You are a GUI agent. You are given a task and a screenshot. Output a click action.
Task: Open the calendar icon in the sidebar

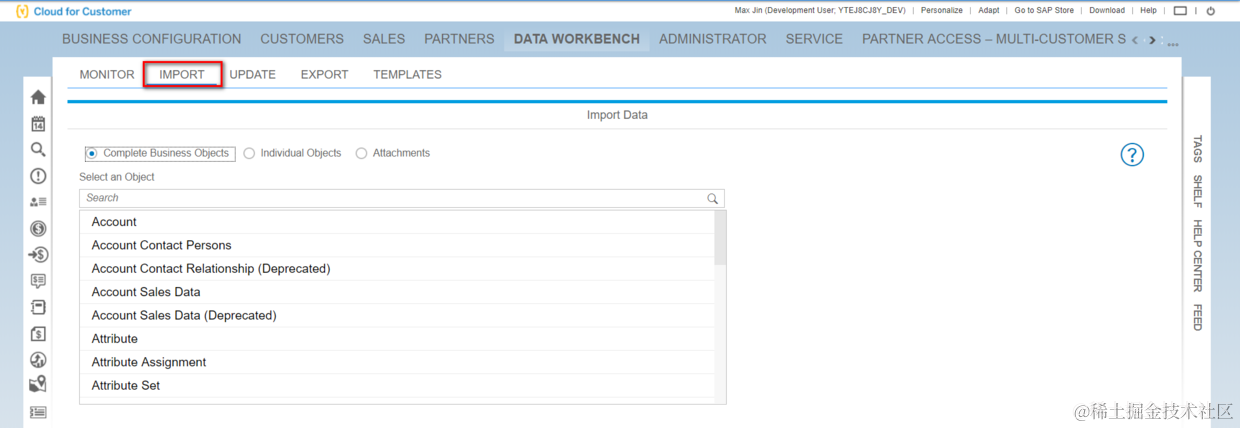pos(38,124)
